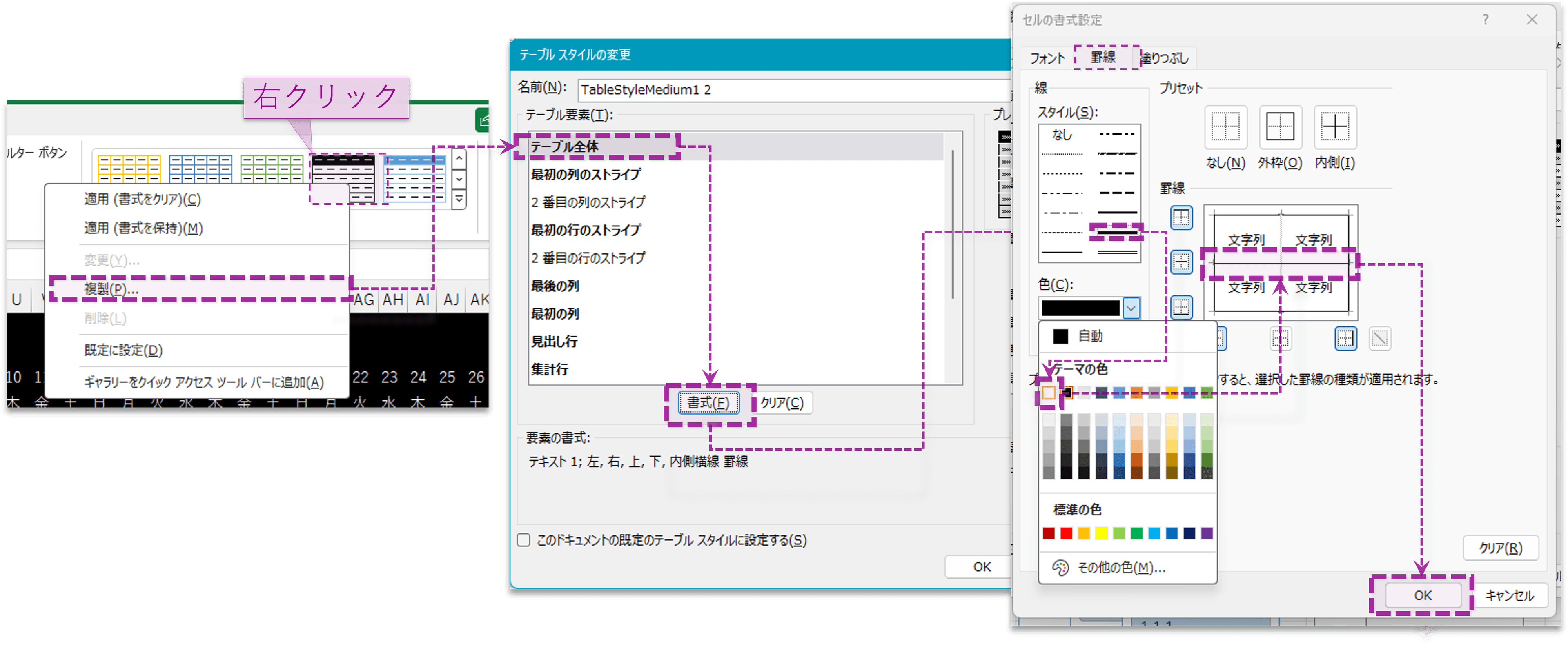Choose 複製(P)... from the context menu
1568x668 pixels.
111,289
